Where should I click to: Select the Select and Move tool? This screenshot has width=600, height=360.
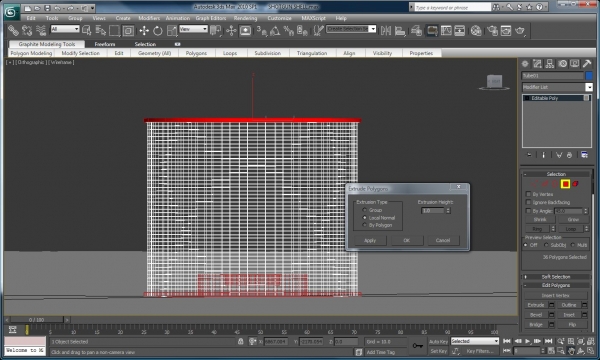pos(144,30)
